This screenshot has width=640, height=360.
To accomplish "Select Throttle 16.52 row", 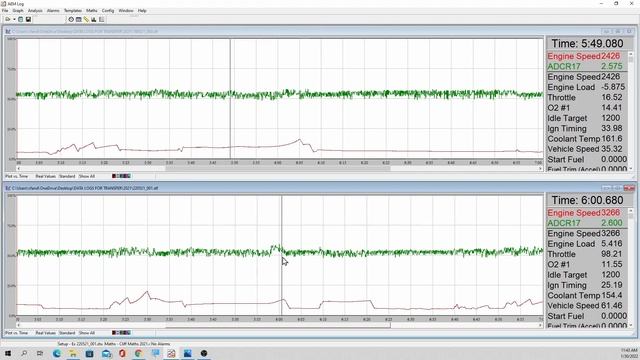I will tap(587, 98).
